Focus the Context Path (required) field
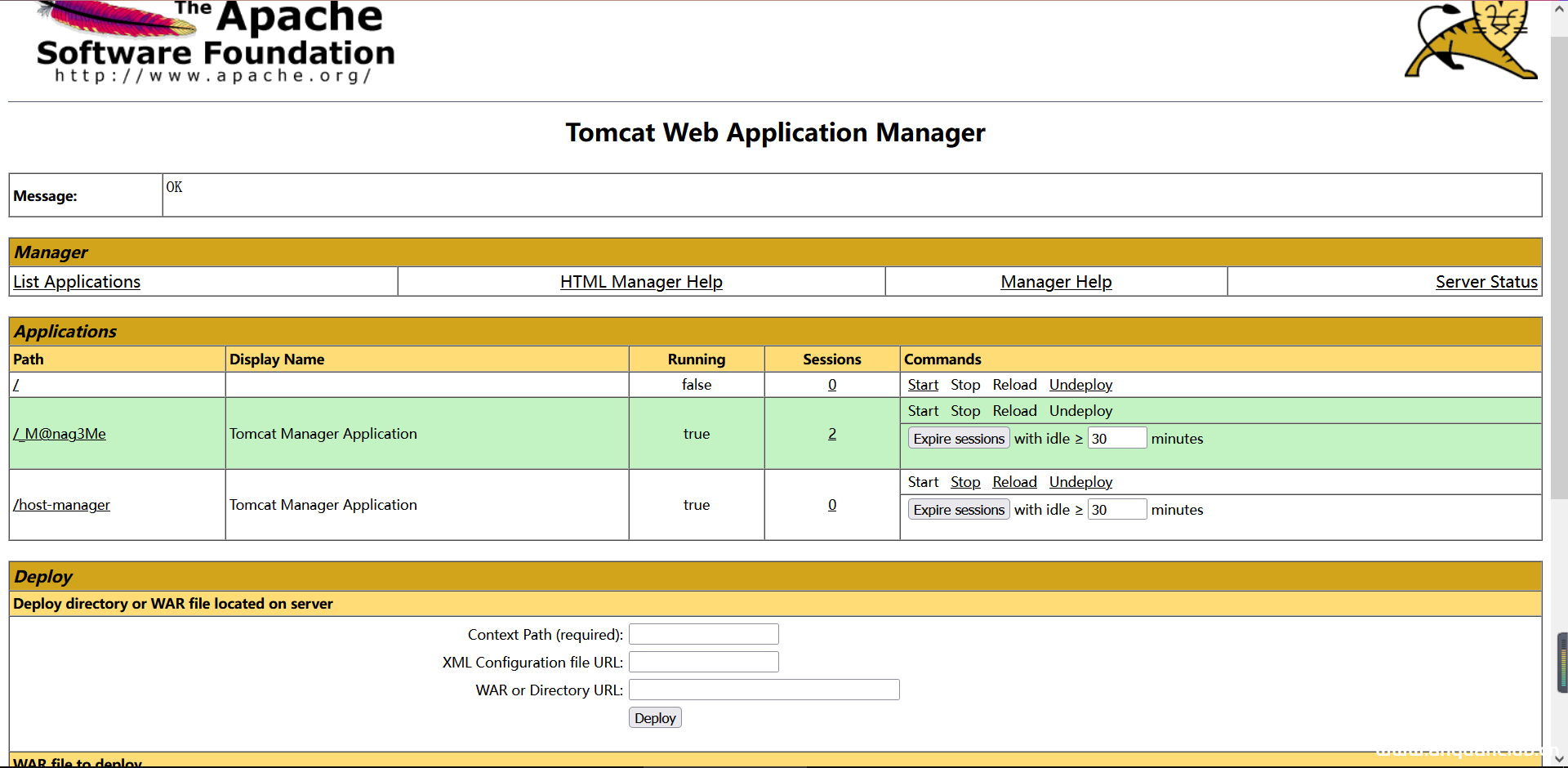This screenshot has width=1568, height=768. tap(703, 635)
